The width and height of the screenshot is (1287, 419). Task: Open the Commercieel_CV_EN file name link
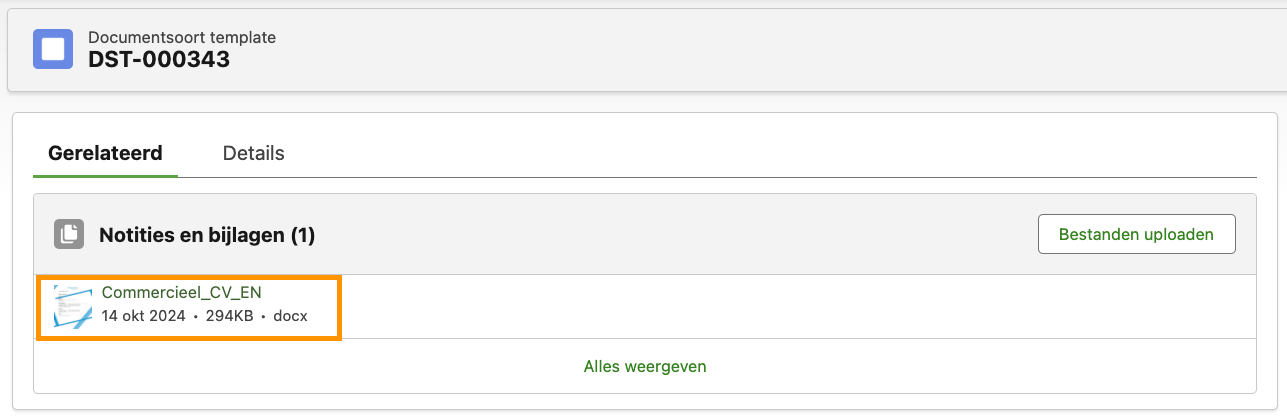(168, 293)
